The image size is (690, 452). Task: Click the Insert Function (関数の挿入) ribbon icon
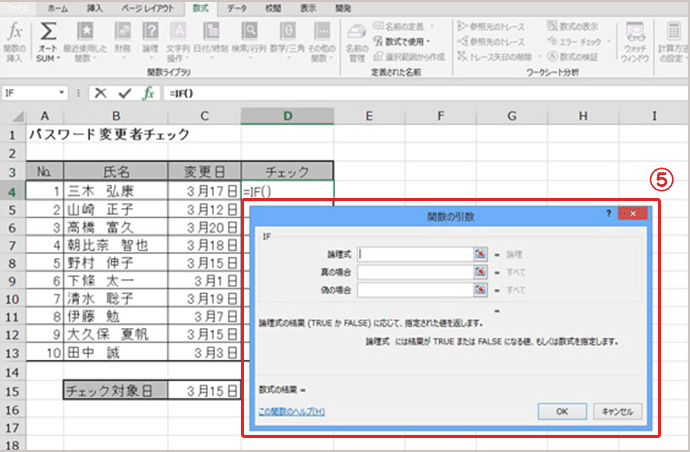pos(15,42)
